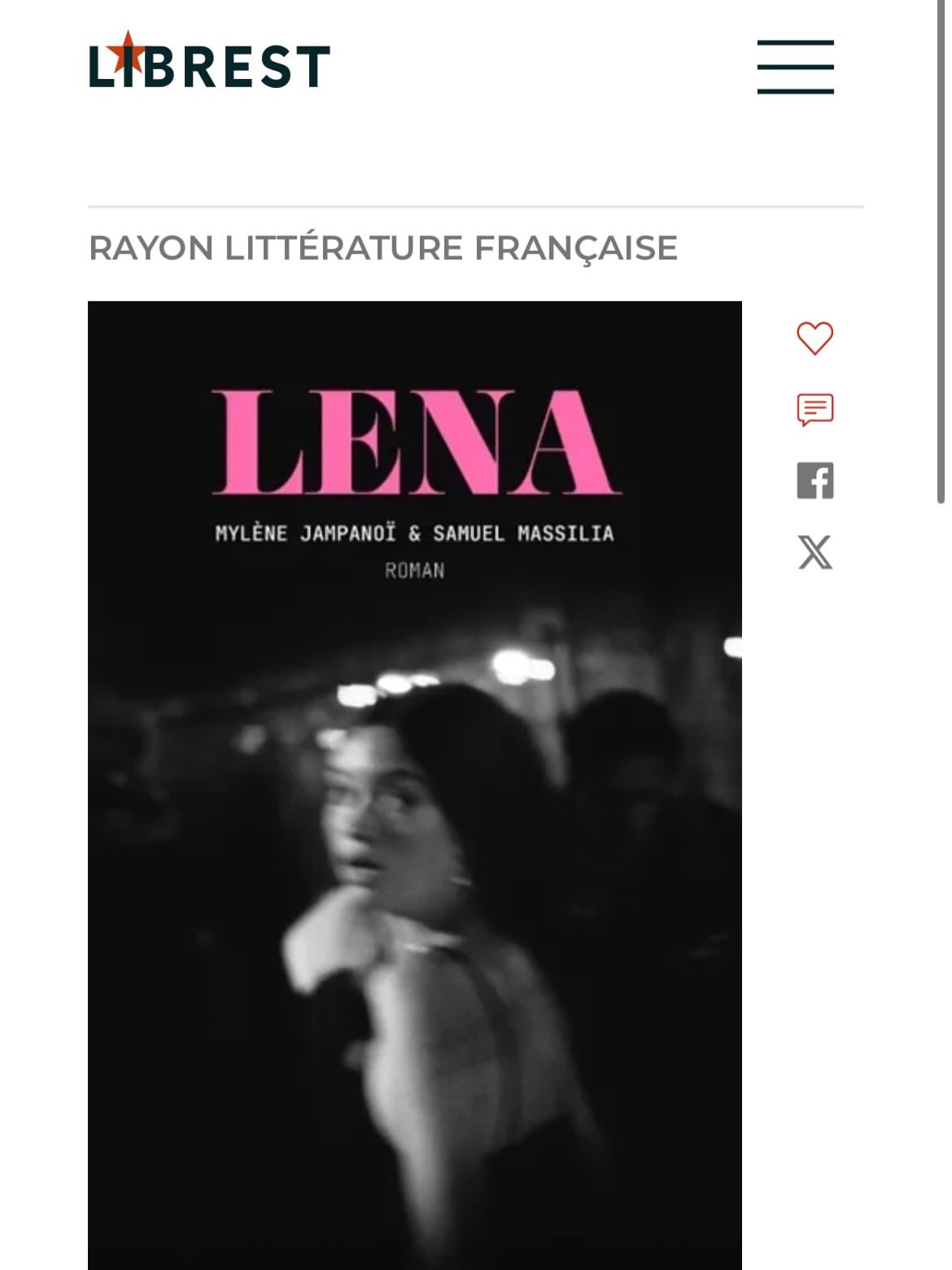The height and width of the screenshot is (1270, 952).
Task: Open the Rayon Littérature Française section link
Action: click(382, 247)
